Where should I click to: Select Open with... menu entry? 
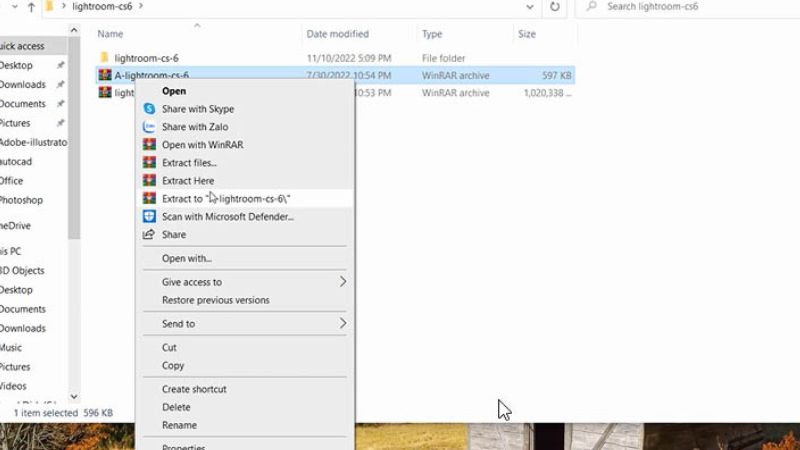(187, 258)
